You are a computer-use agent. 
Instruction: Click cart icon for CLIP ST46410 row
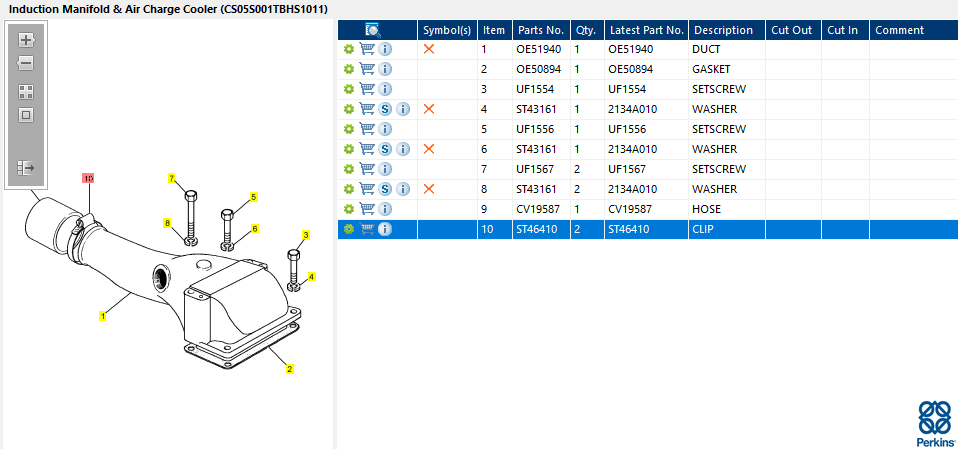(367, 229)
